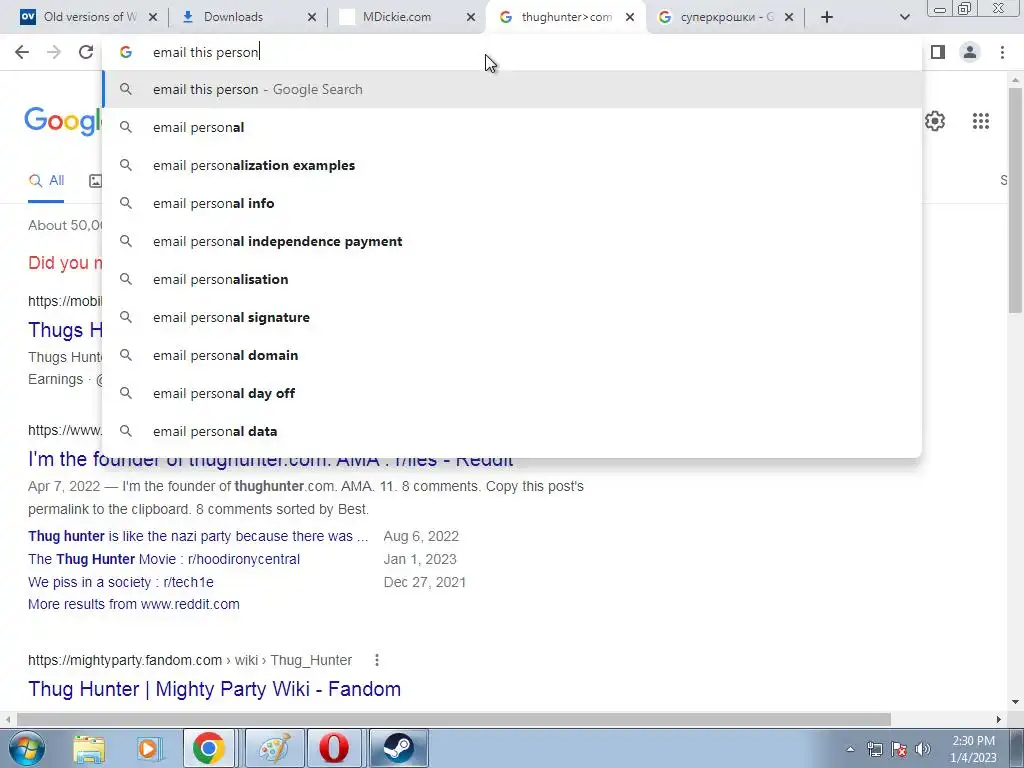
Task: Open the volume speaker tray icon
Action: tap(923, 749)
